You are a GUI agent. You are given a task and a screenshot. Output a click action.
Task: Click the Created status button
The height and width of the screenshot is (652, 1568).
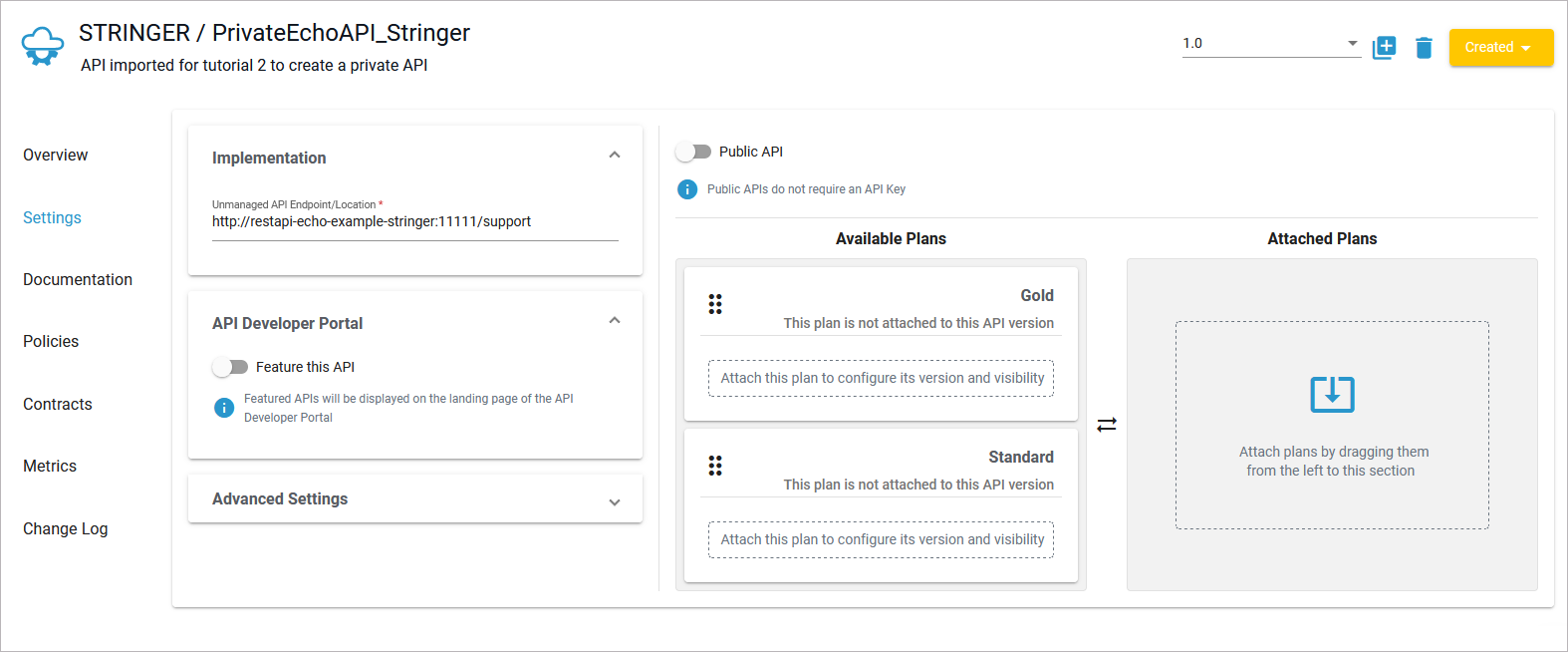(1500, 47)
